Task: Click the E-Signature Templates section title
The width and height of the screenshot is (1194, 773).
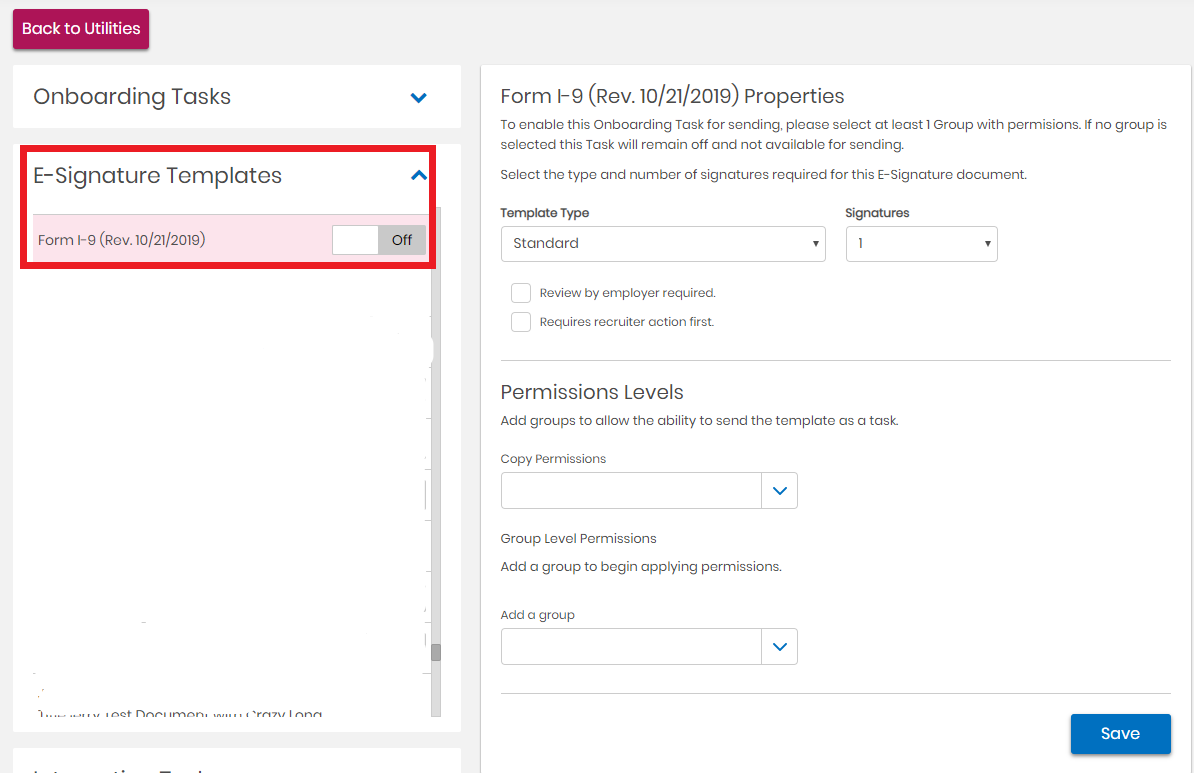Action: point(158,176)
